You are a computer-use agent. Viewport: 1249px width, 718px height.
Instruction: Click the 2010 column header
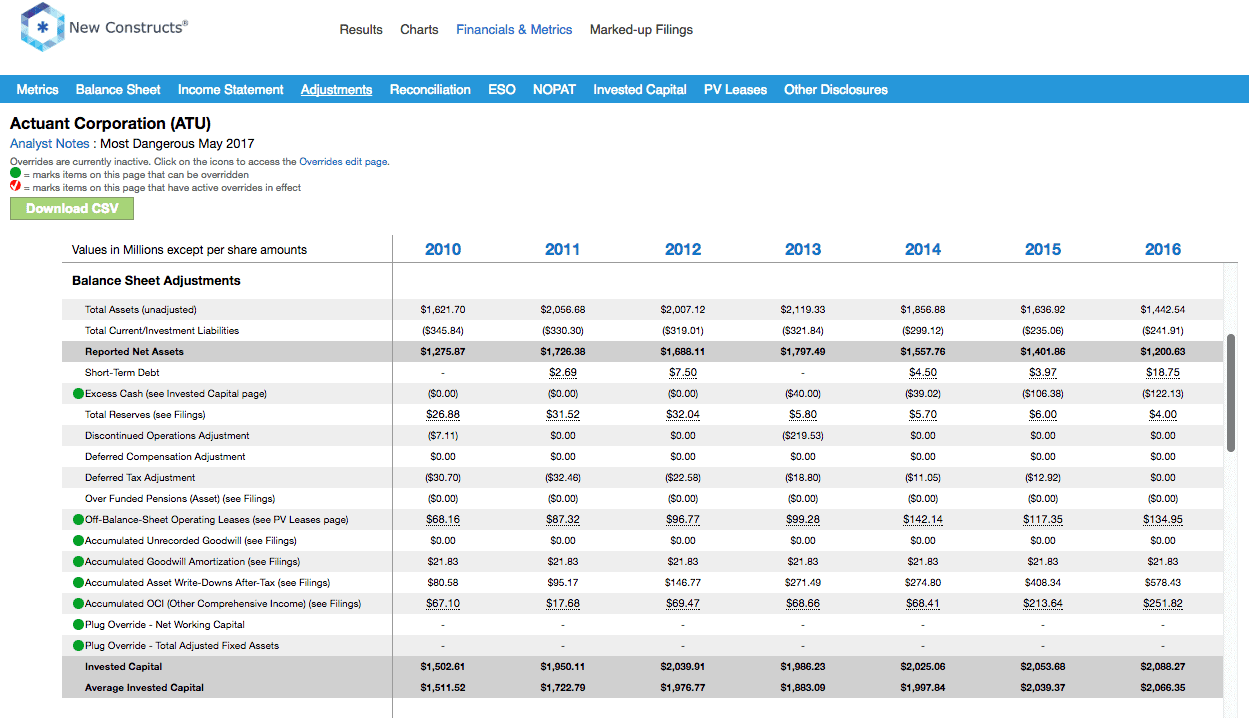point(443,250)
